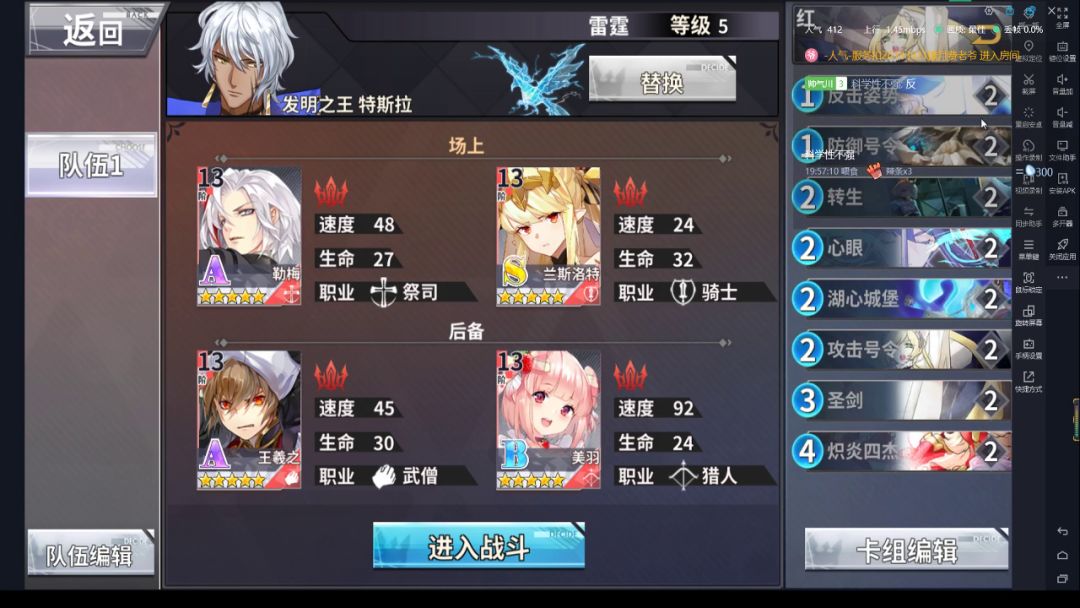Click the 队伍编辑 team edit button
This screenshot has height=608, width=1080.
coord(91,553)
